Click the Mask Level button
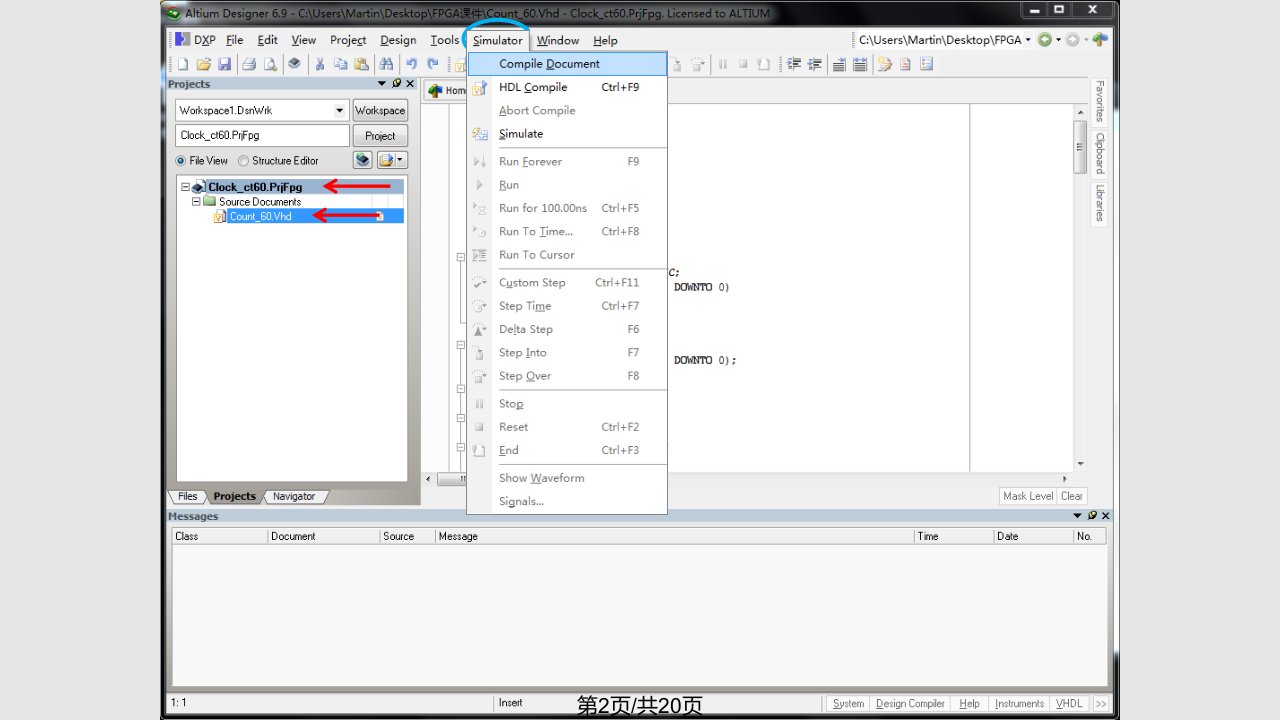 (1028, 496)
